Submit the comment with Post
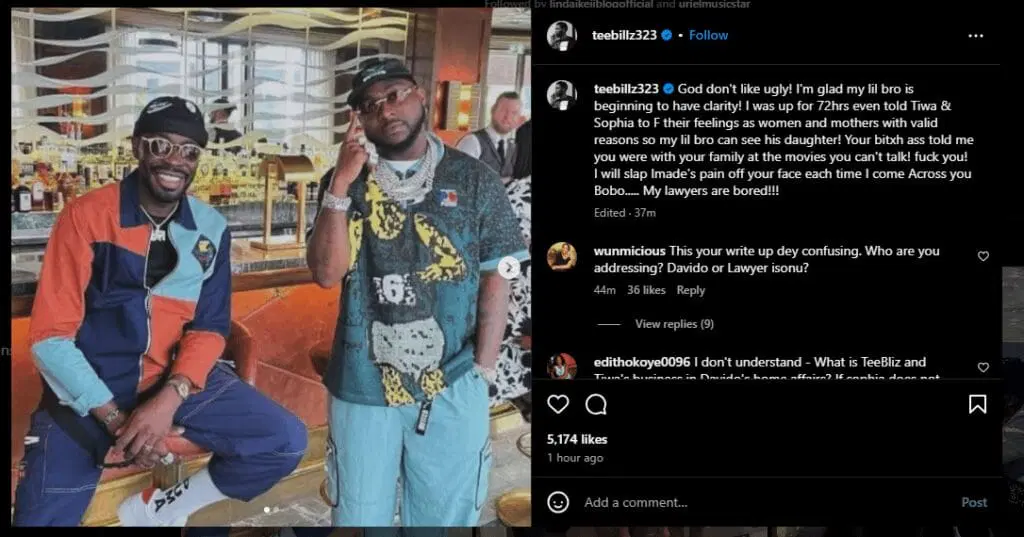Viewport: 1024px width, 537px height. tap(974, 502)
